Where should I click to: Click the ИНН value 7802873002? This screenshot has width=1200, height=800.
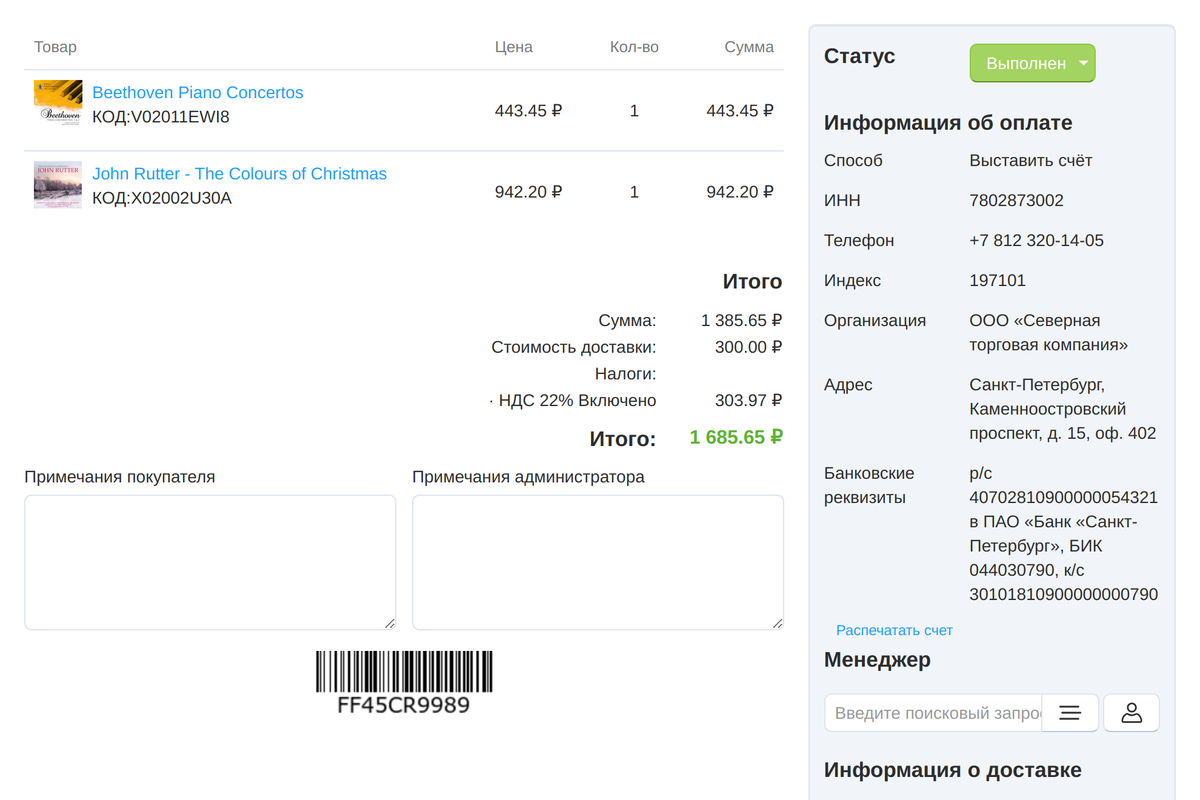[x=1016, y=200]
